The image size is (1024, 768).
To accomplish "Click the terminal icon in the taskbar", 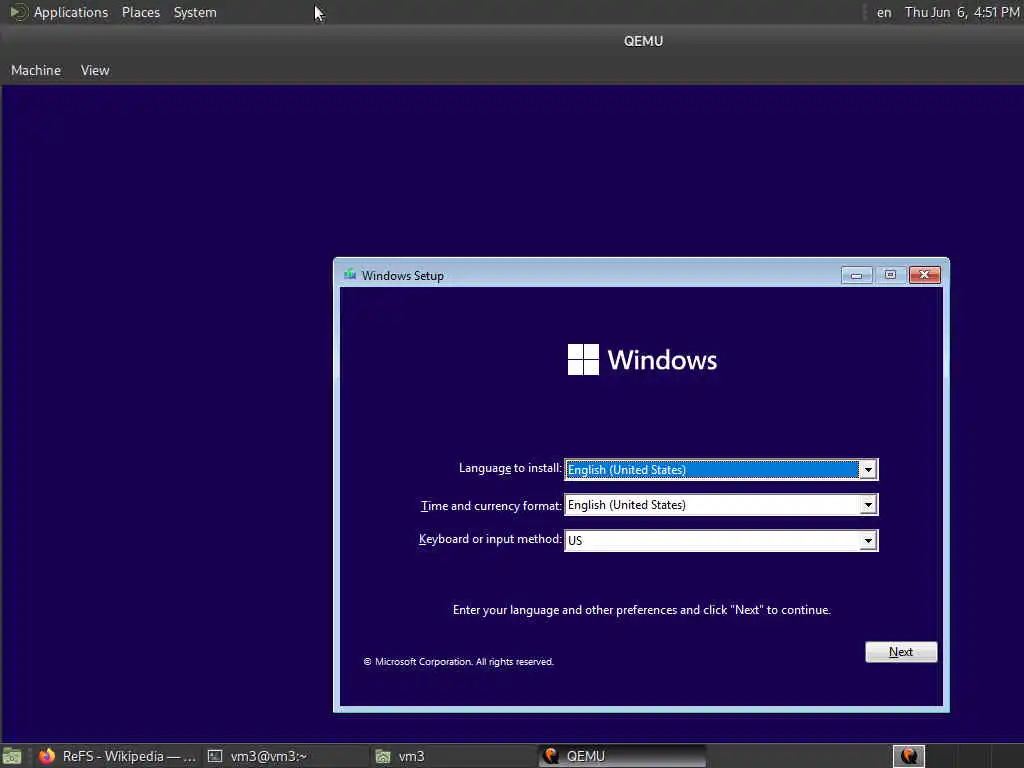I will tap(215, 756).
